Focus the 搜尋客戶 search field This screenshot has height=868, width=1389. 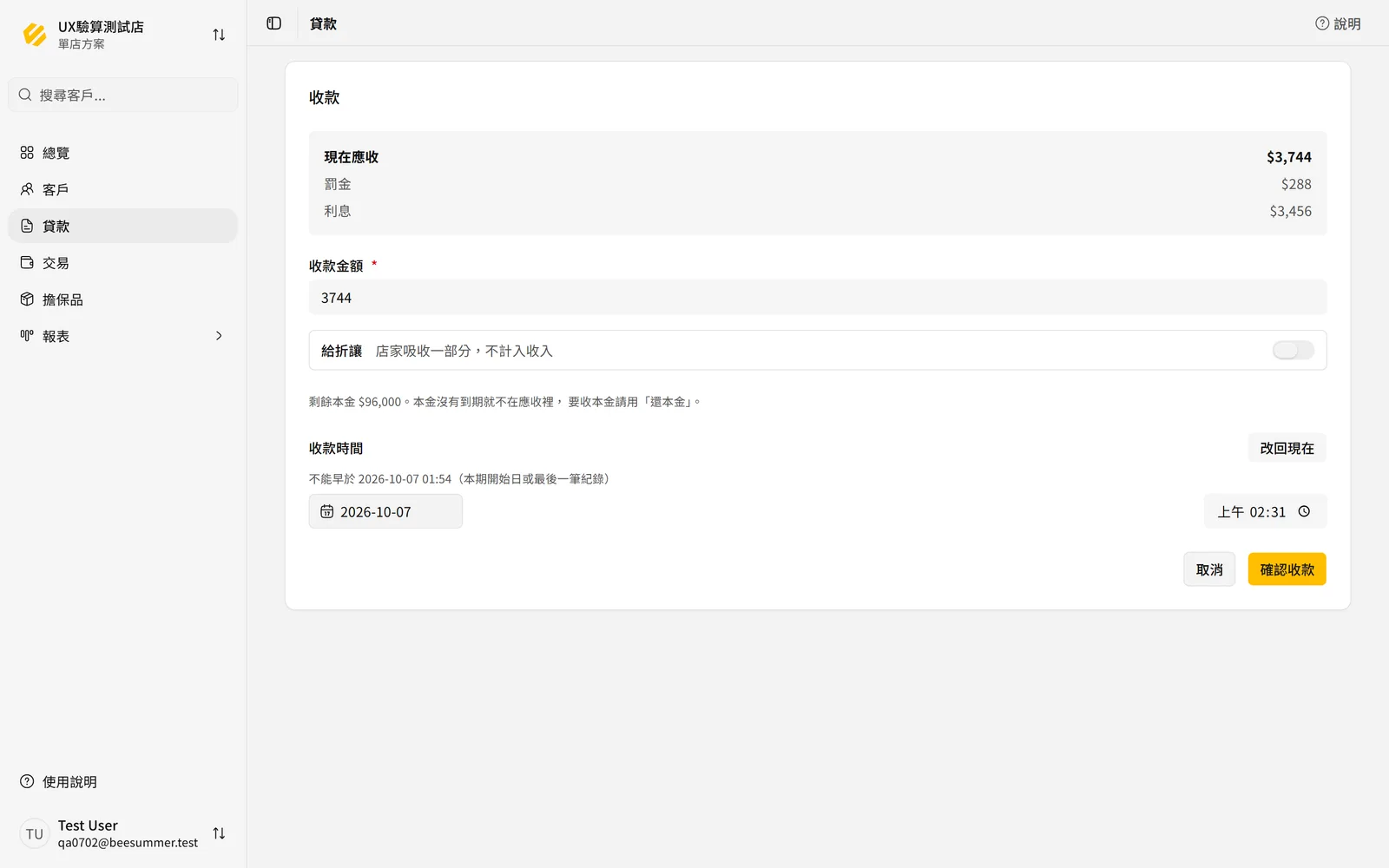(122, 95)
